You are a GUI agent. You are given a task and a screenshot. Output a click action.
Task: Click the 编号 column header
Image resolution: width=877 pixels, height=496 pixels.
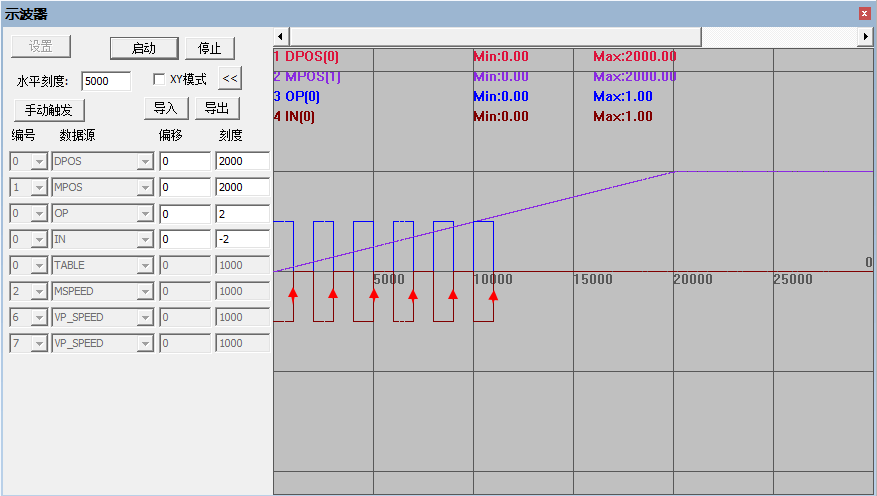coord(23,135)
